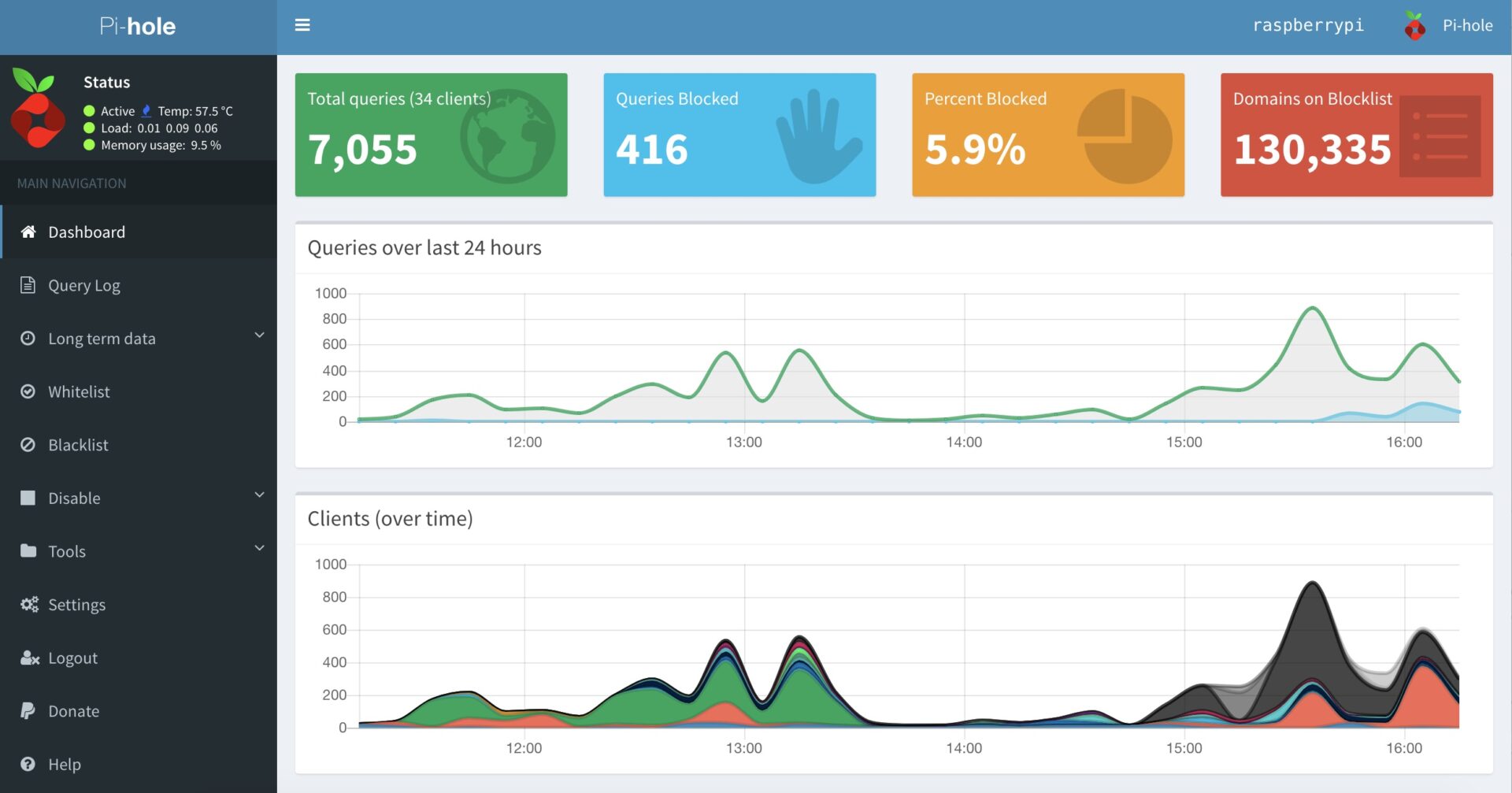This screenshot has height=793, width=1512.
Task: Open the Pi-hole user menu at top right
Action: pos(1448,26)
